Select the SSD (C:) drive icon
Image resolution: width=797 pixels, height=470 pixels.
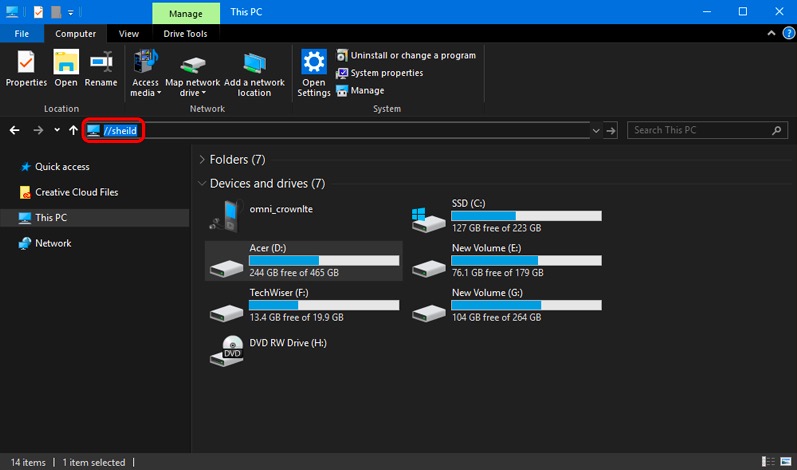(428, 220)
